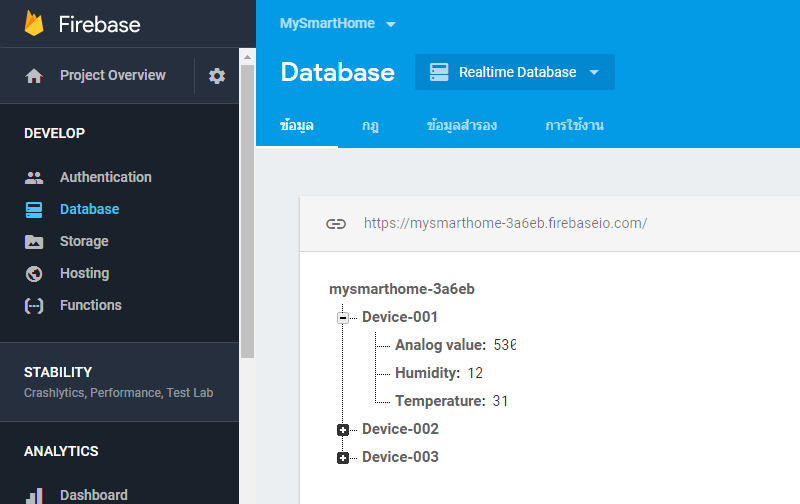Click the Humidity key
This screenshot has height=504, width=800.
click(428, 373)
